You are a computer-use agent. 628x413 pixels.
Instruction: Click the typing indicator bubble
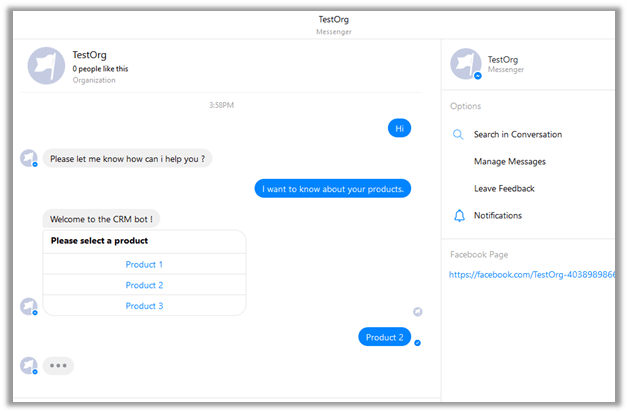(58, 366)
